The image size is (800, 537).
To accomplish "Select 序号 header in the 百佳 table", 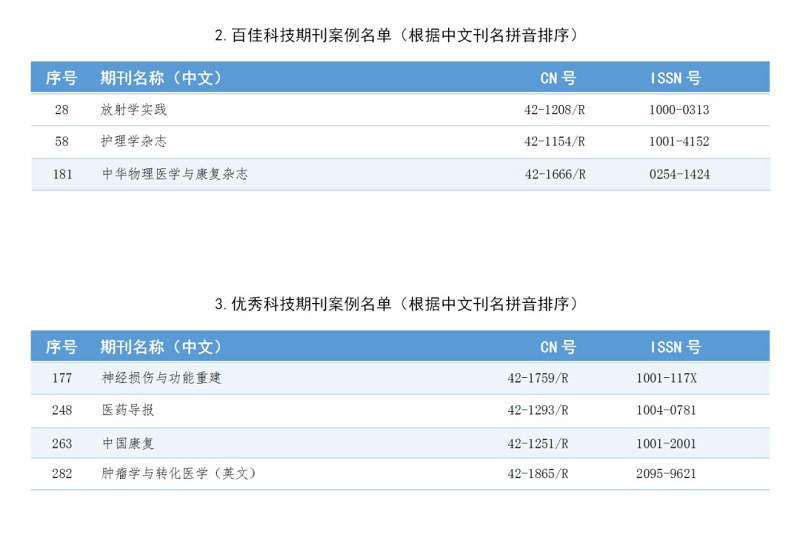I will pyautogui.click(x=61, y=78).
